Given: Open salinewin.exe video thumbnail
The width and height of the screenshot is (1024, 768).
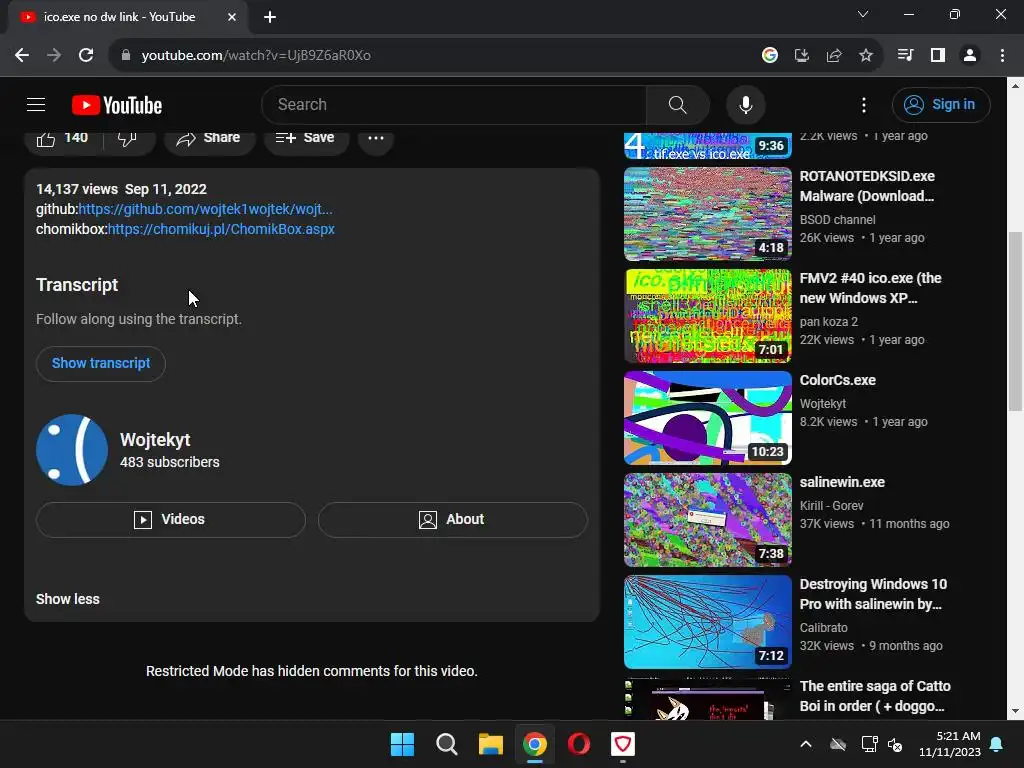Looking at the screenshot, I should (707, 520).
